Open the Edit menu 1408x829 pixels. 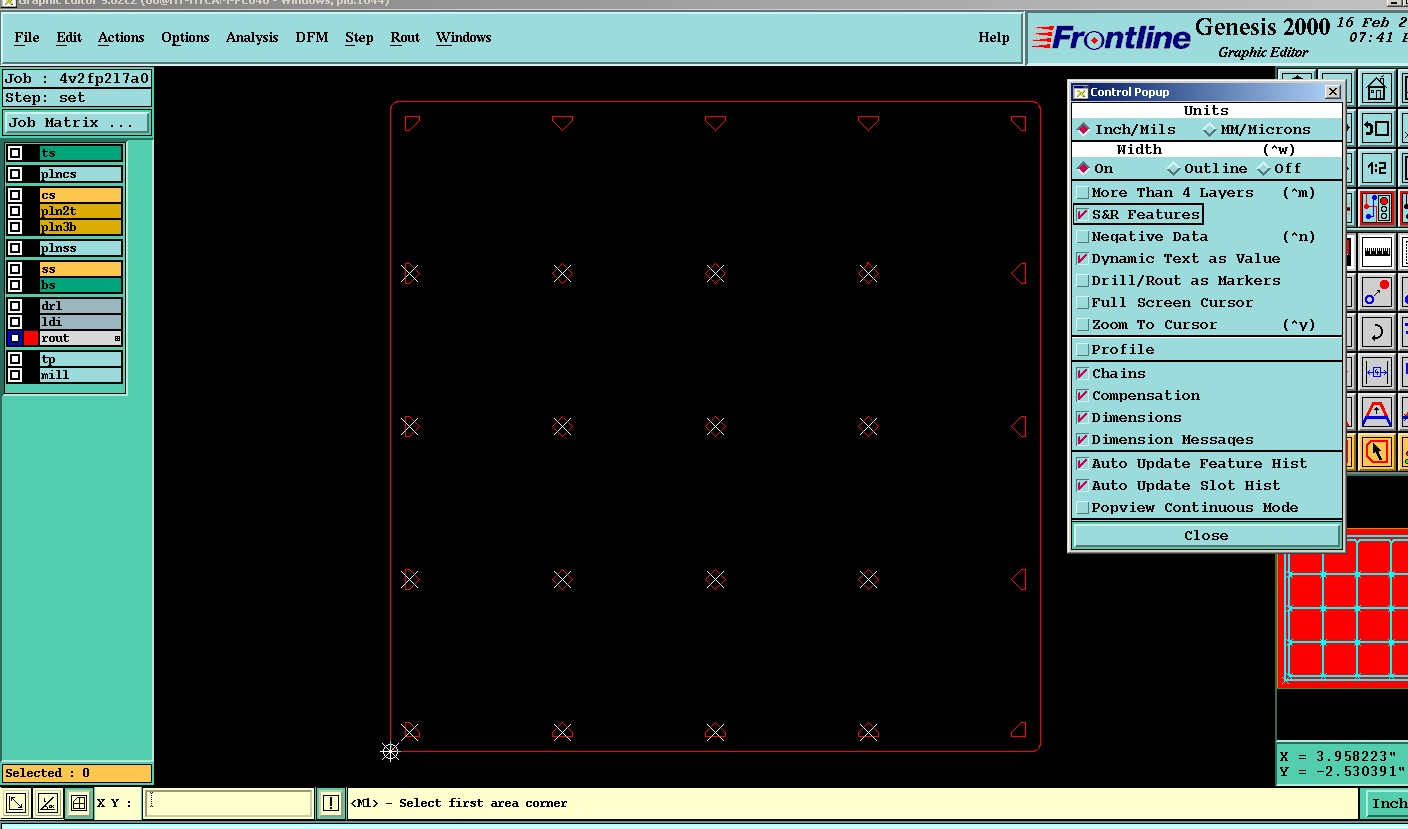pyautogui.click(x=69, y=37)
